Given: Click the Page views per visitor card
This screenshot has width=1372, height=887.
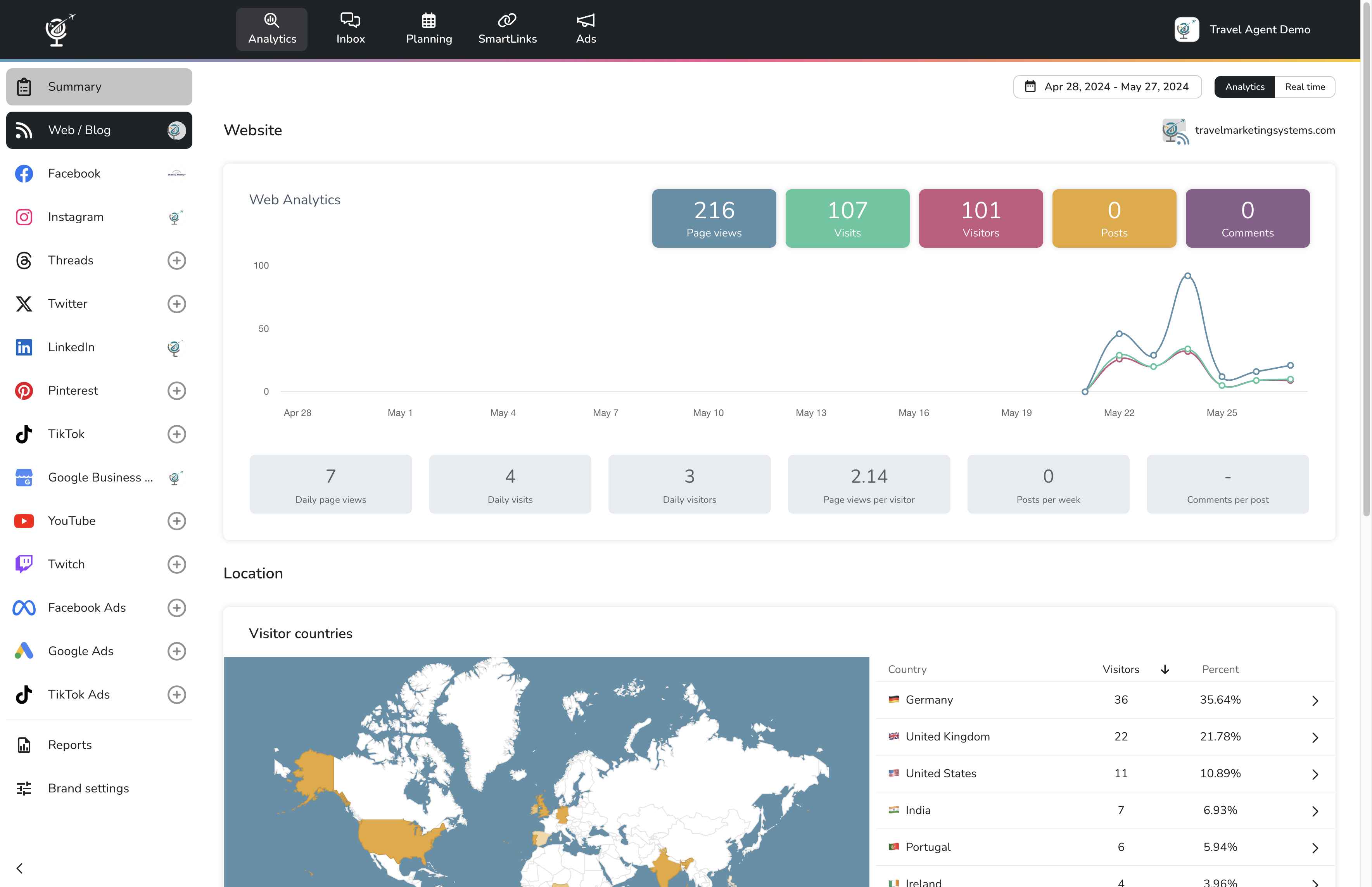Looking at the screenshot, I should (x=869, y=484).
